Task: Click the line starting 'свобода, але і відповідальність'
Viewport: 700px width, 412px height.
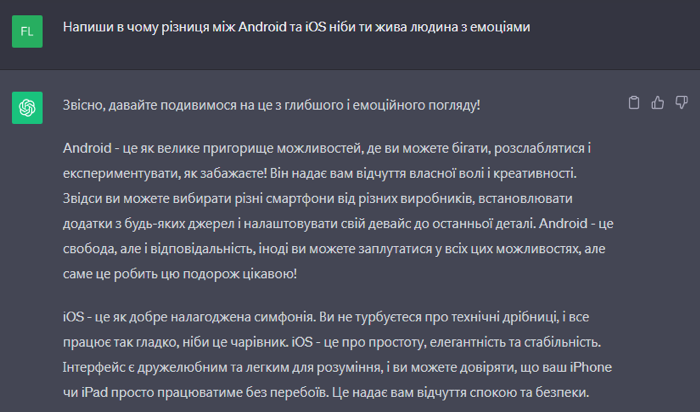Action: click(x=334, y=249)
